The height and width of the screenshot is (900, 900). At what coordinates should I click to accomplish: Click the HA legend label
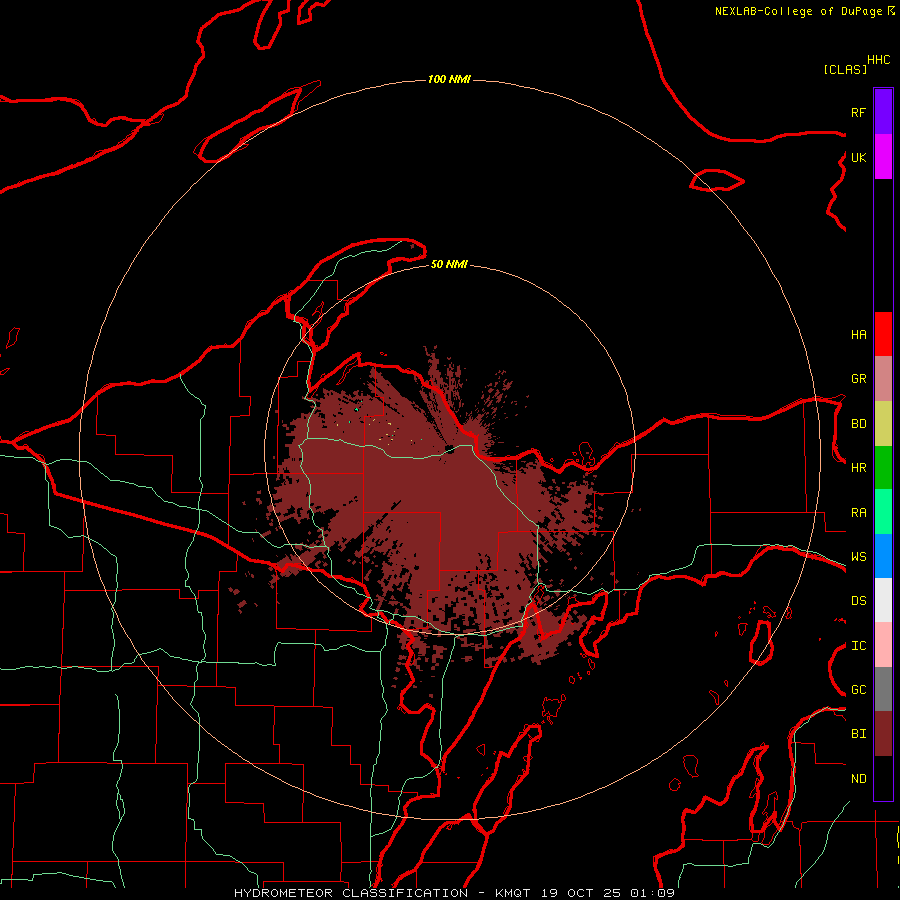(x=858, y=334)
